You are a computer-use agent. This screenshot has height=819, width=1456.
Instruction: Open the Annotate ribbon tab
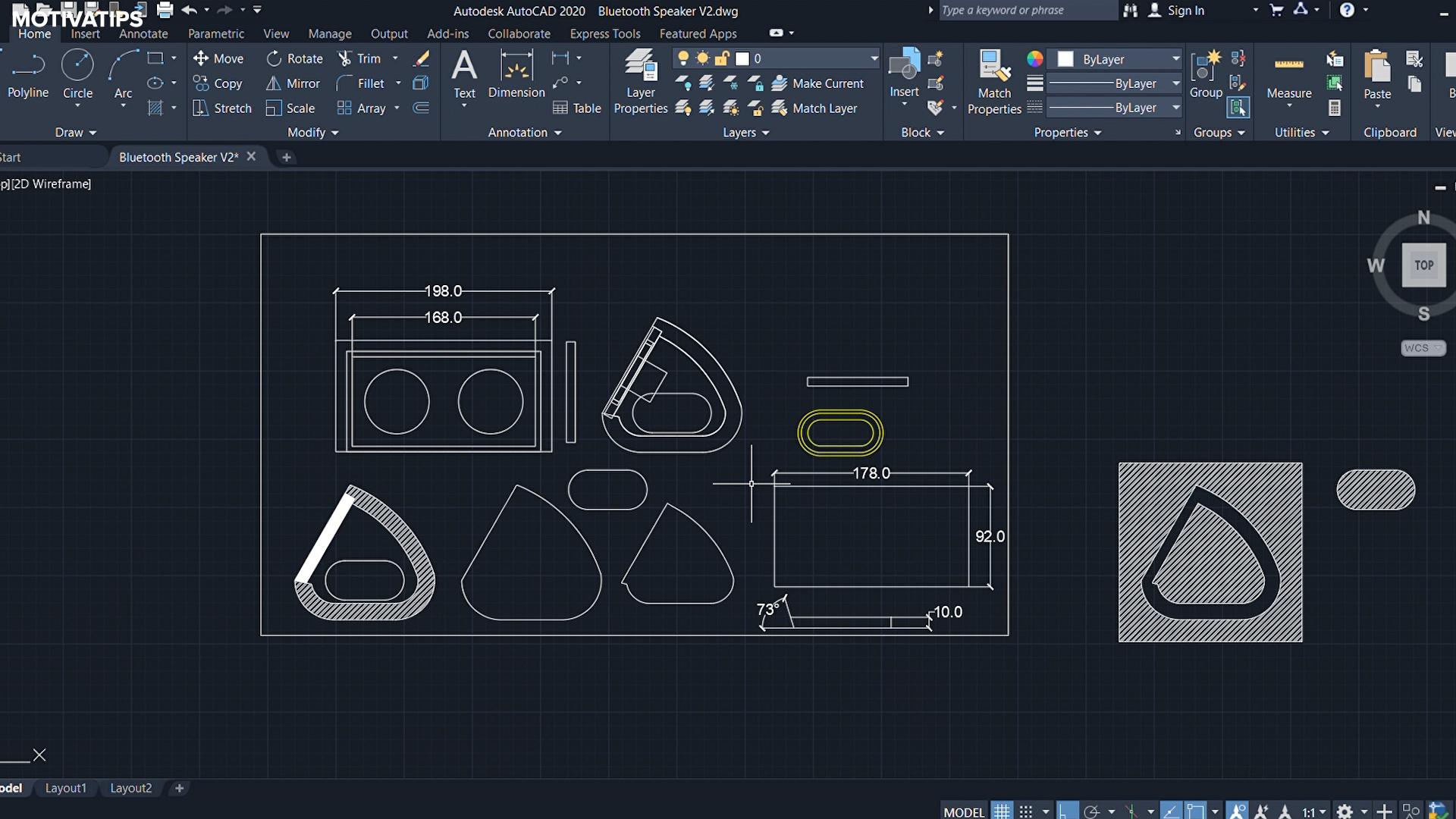click(x=143, y=33)
